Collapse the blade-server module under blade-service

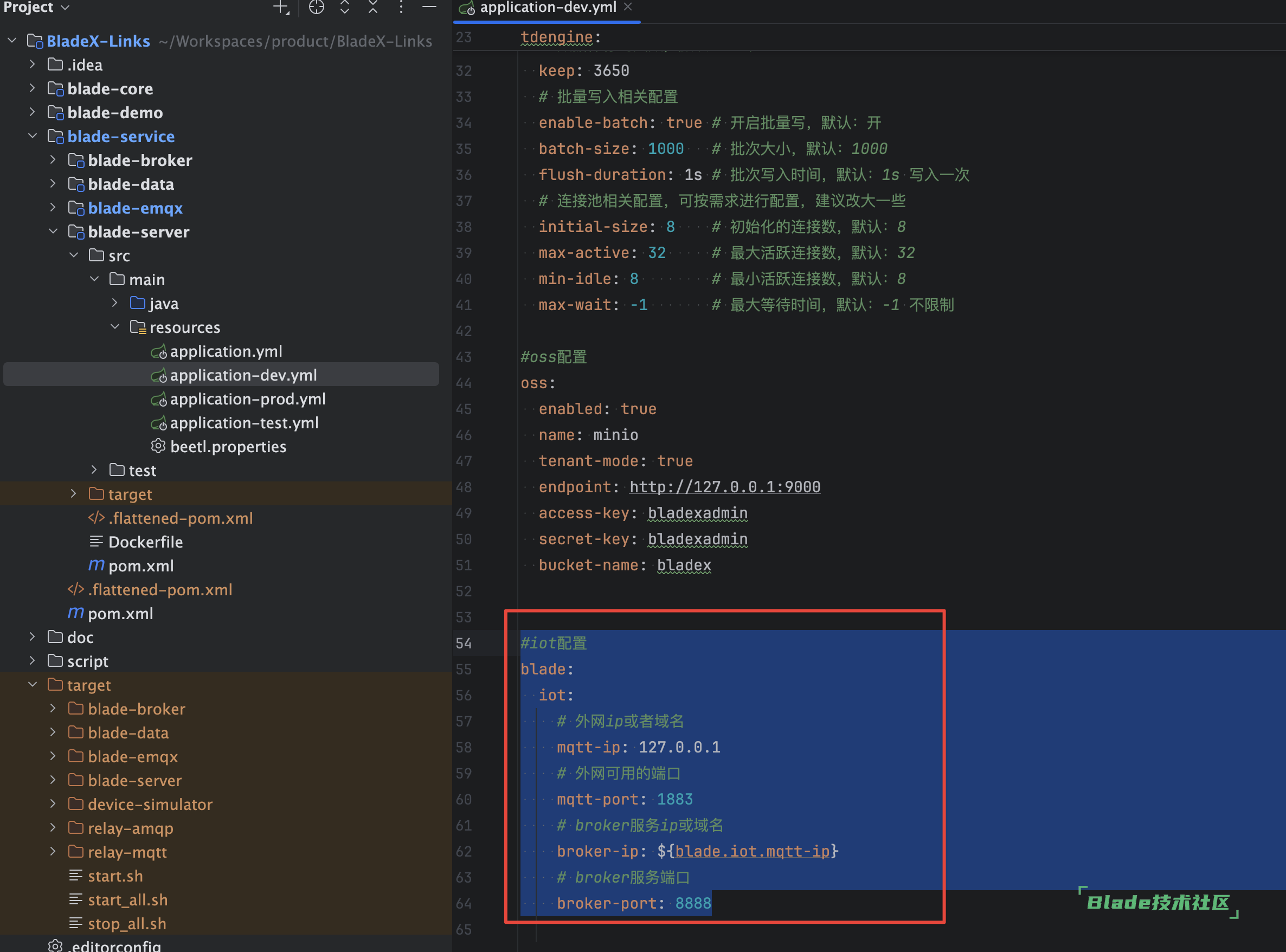coord(53,231)
